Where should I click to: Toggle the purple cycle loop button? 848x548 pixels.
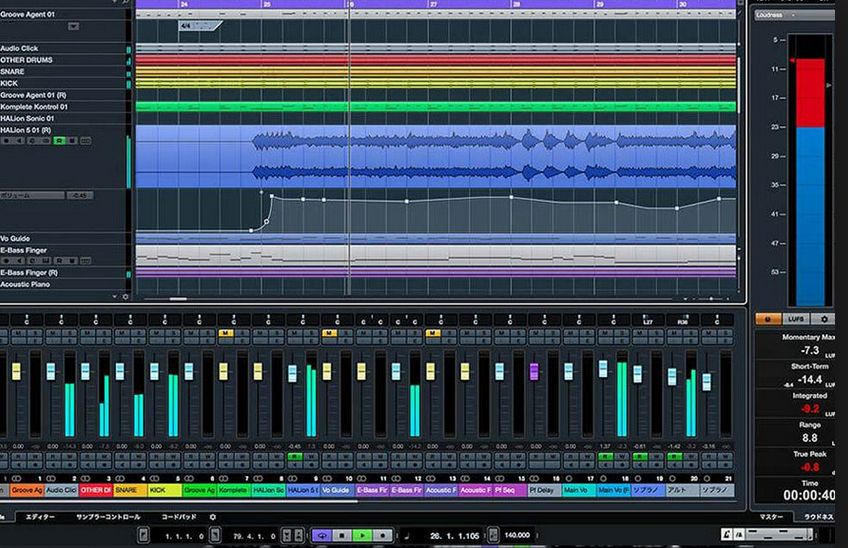click(x=323, y=536)
